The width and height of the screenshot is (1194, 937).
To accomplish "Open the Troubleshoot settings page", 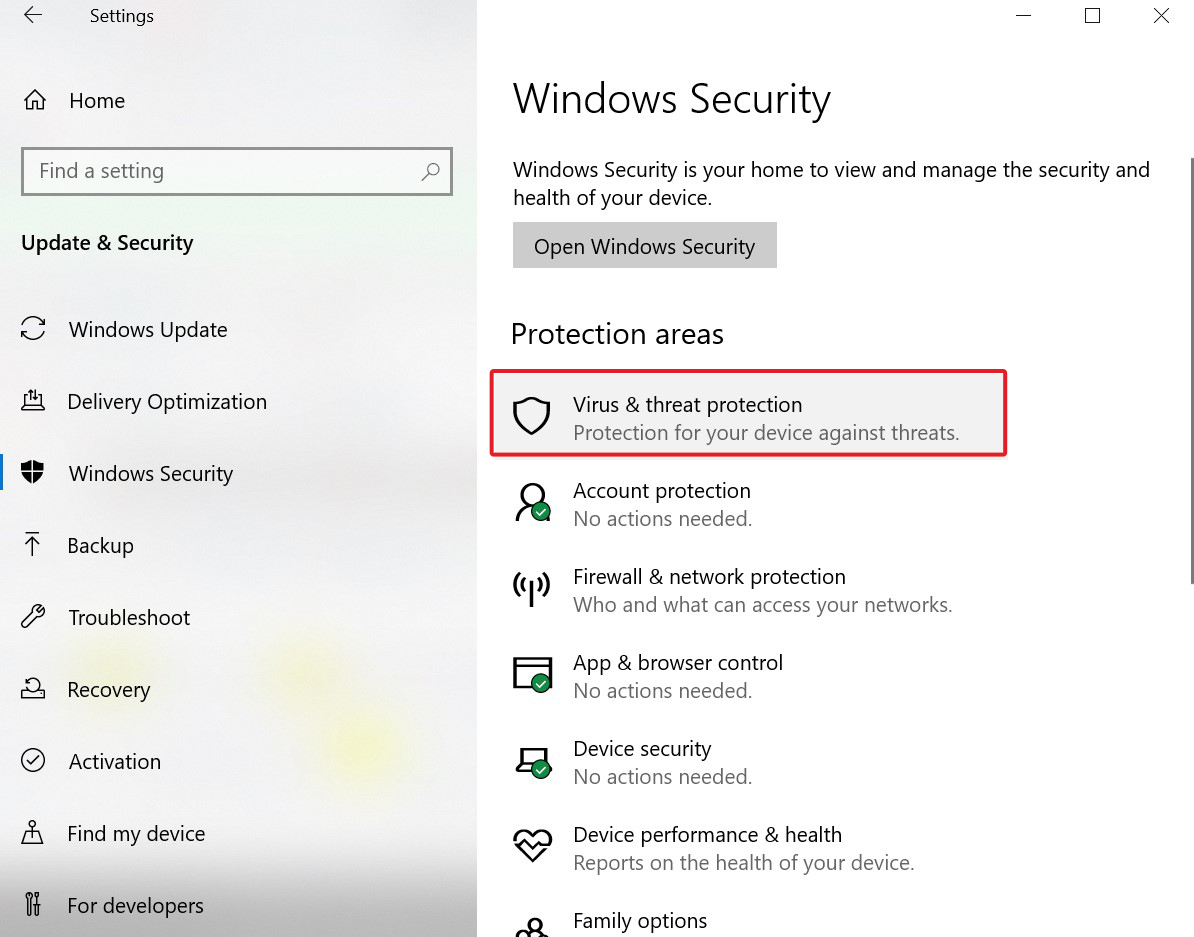I will (128, 618).
